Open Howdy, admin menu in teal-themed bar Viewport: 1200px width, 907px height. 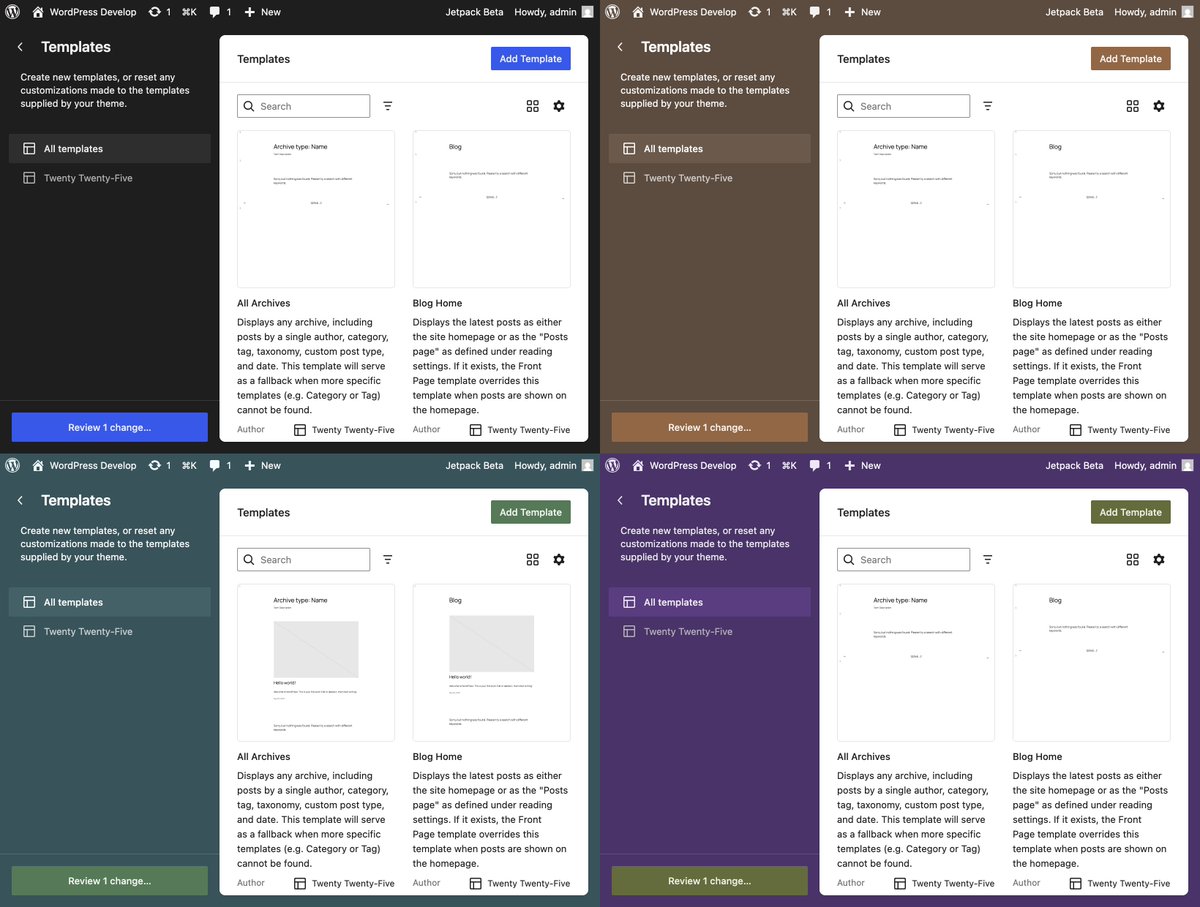(x=554, y=465)
